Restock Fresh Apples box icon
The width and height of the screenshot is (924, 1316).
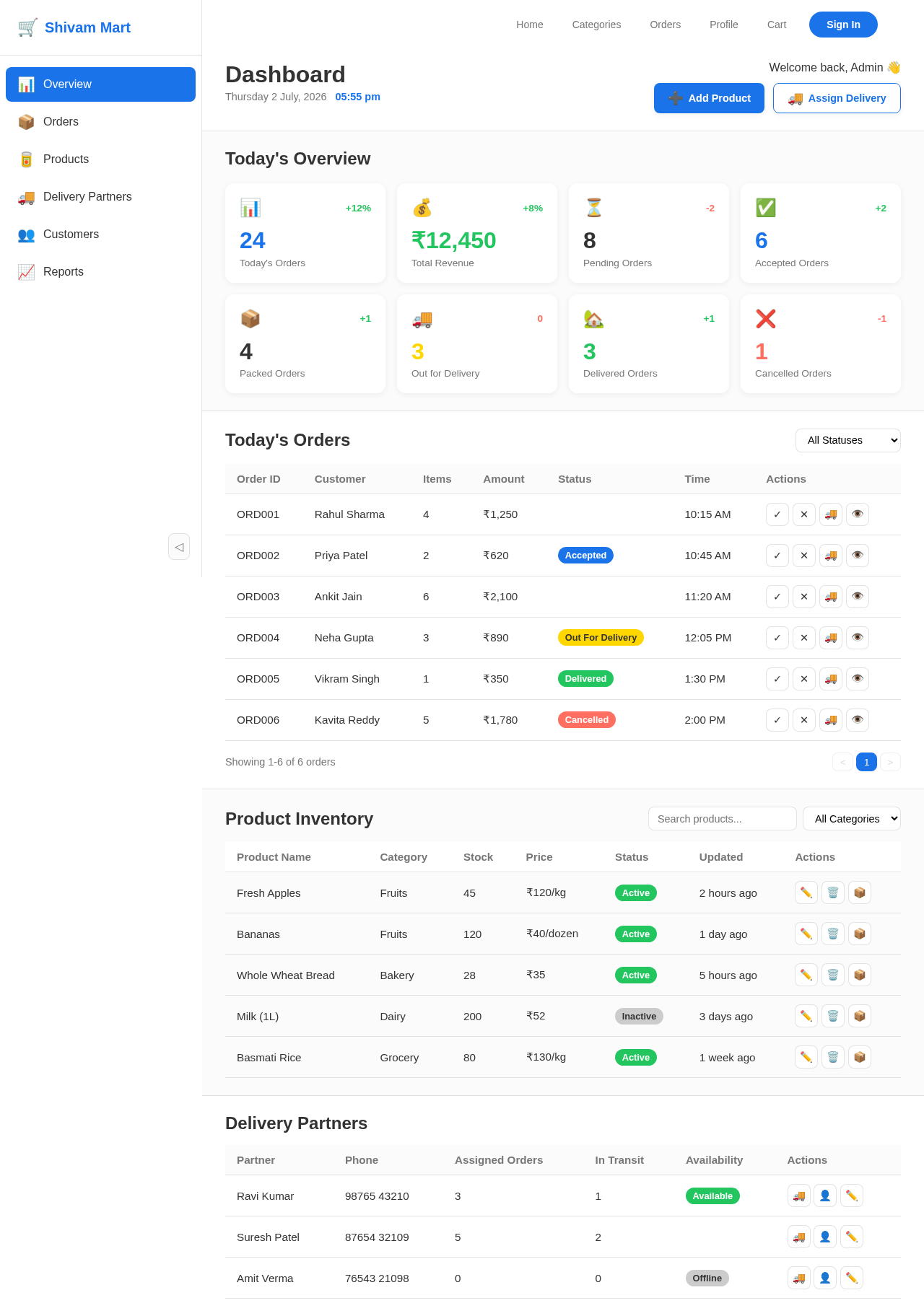(x=860, y=892)
